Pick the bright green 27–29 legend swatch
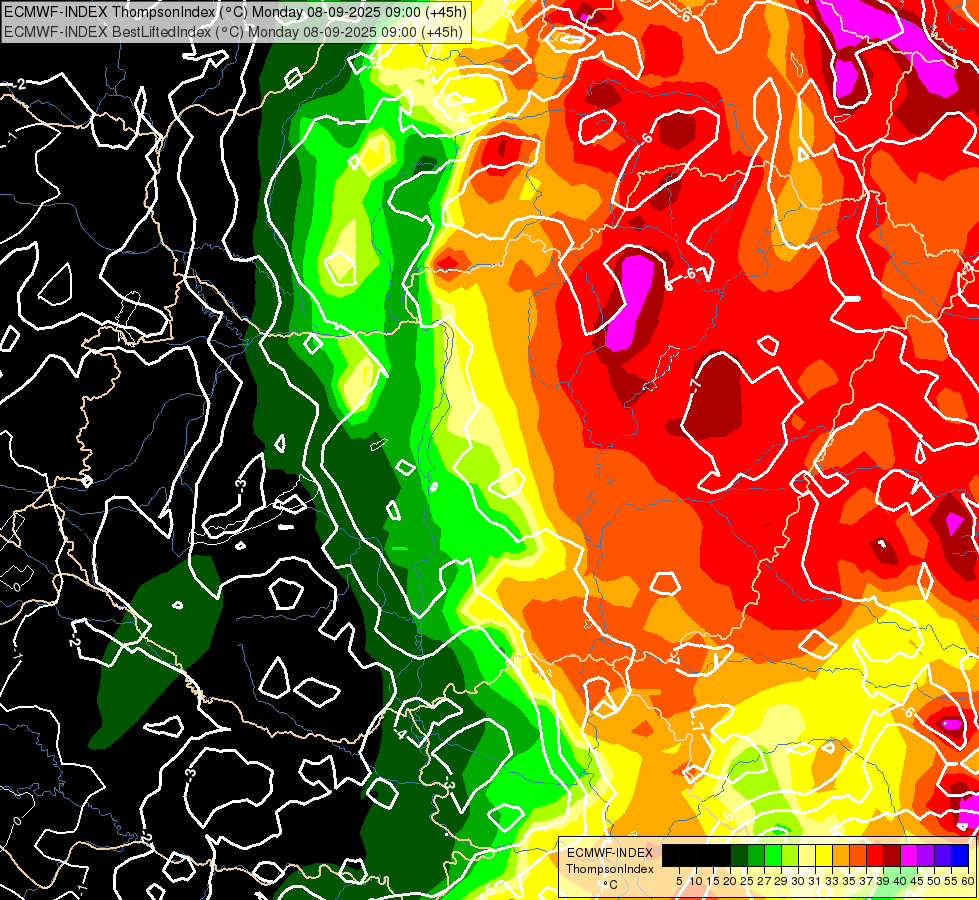 click(773, 856)
